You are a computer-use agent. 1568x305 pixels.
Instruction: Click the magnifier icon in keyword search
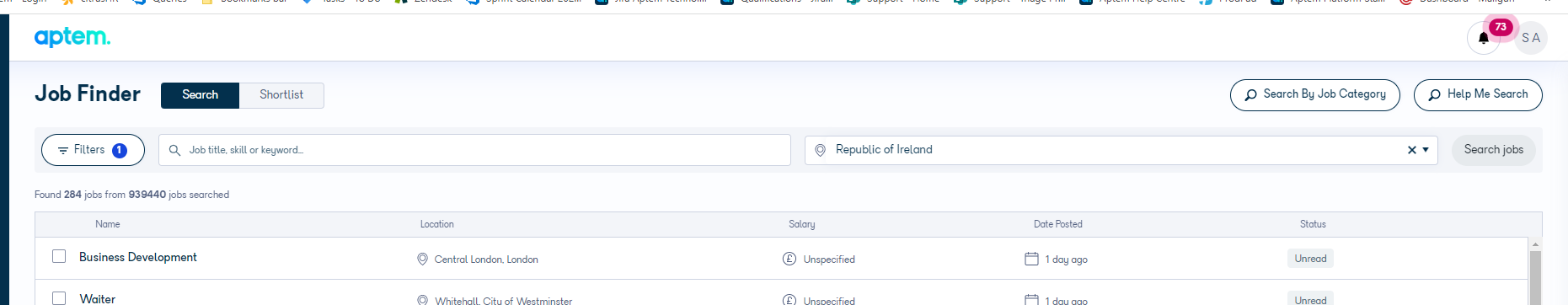pyautogui.click(x=174, y=150)
